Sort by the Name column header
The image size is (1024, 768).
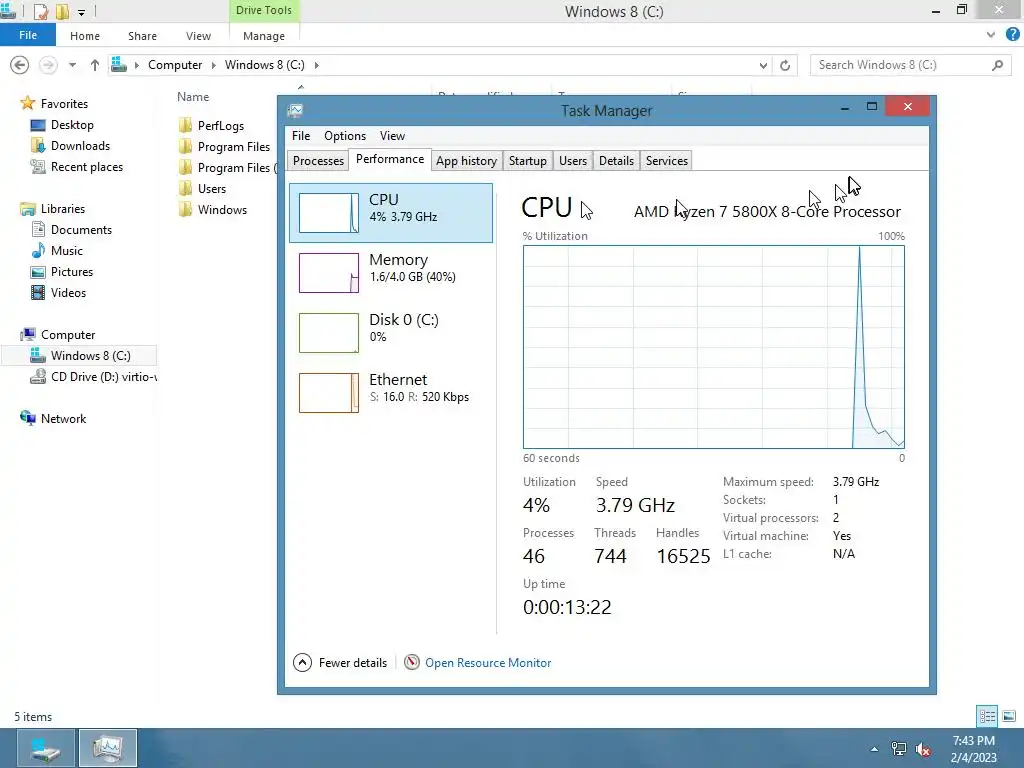pyautogui.click(x=193, y=97)
